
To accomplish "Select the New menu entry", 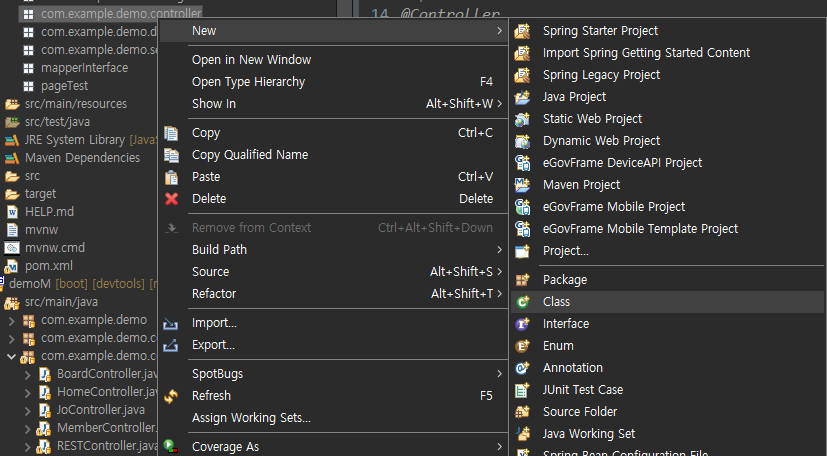I will [333, 31].
